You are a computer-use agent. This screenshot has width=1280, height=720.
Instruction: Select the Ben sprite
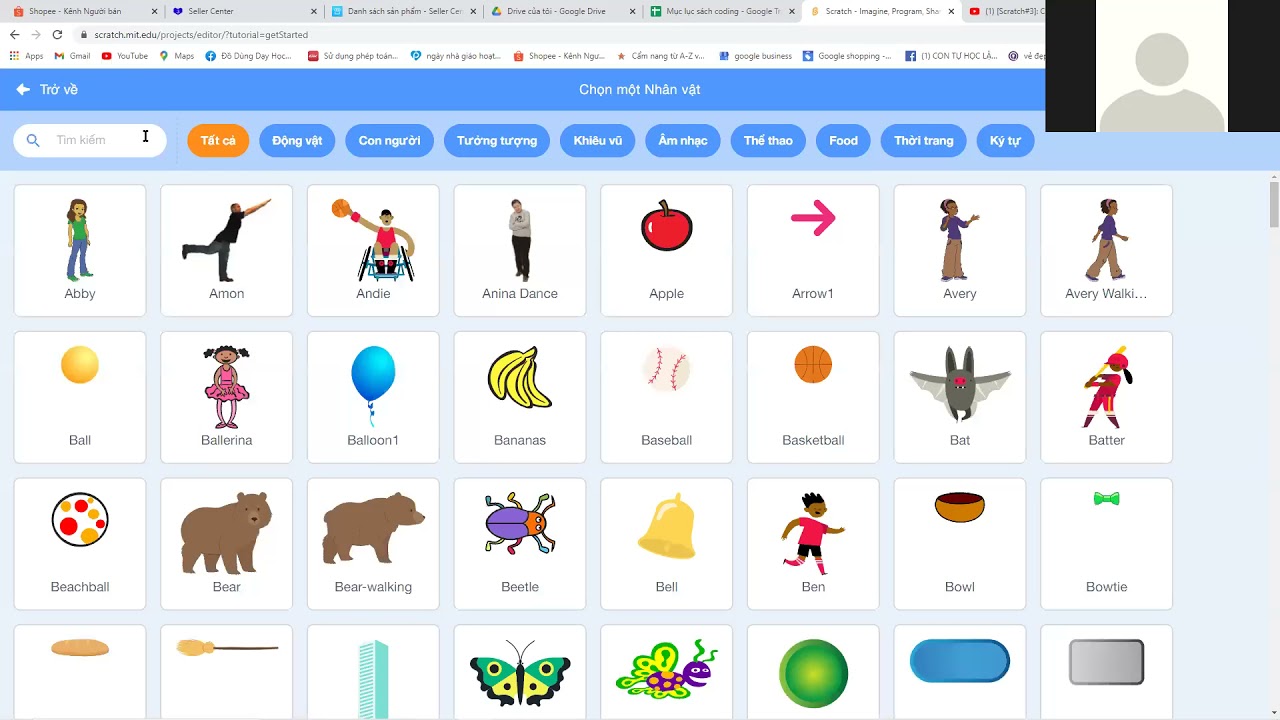pyautogui.click(x=813, y=544)
